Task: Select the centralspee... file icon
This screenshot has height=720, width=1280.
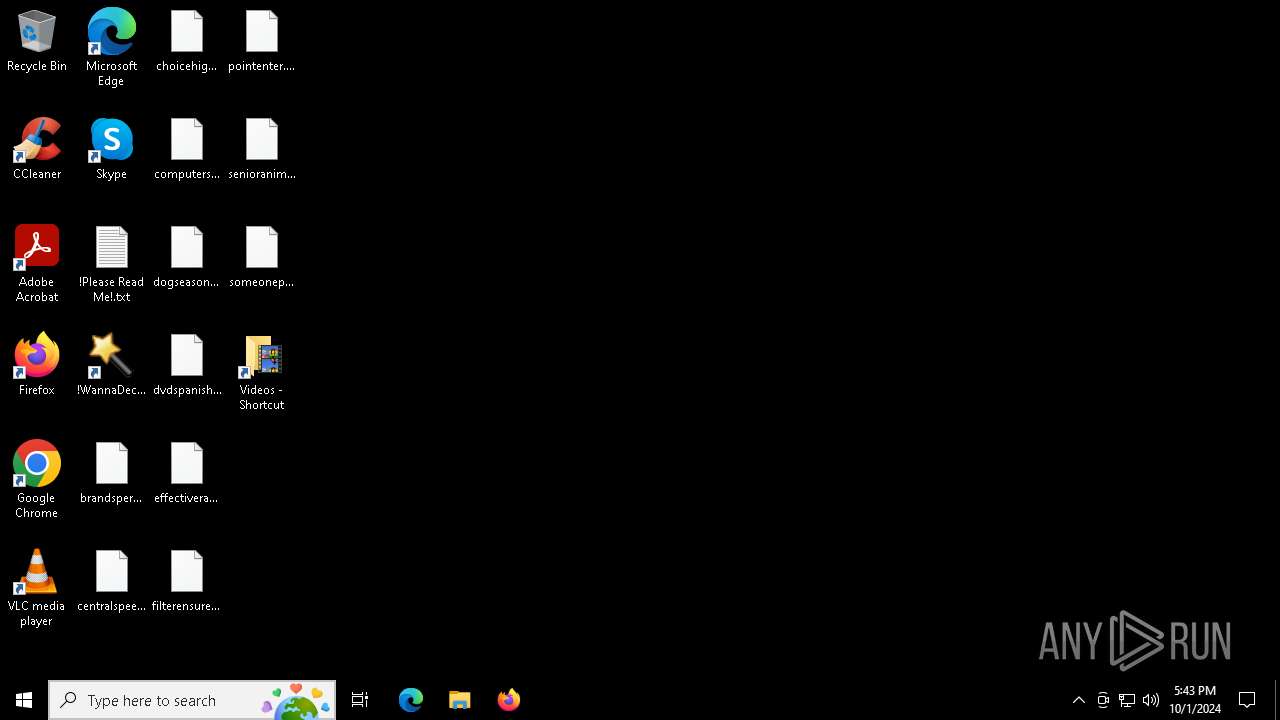Action: point(111,581)
